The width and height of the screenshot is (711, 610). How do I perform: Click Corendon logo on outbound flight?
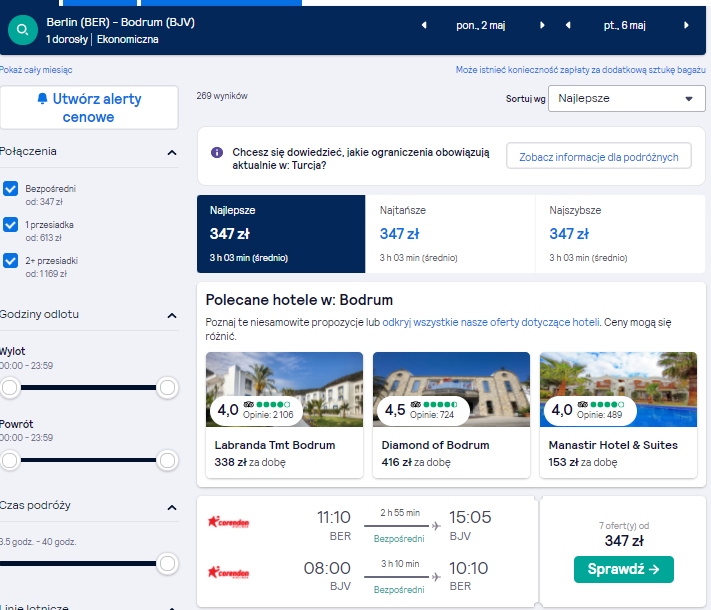[x=228, y=522]
